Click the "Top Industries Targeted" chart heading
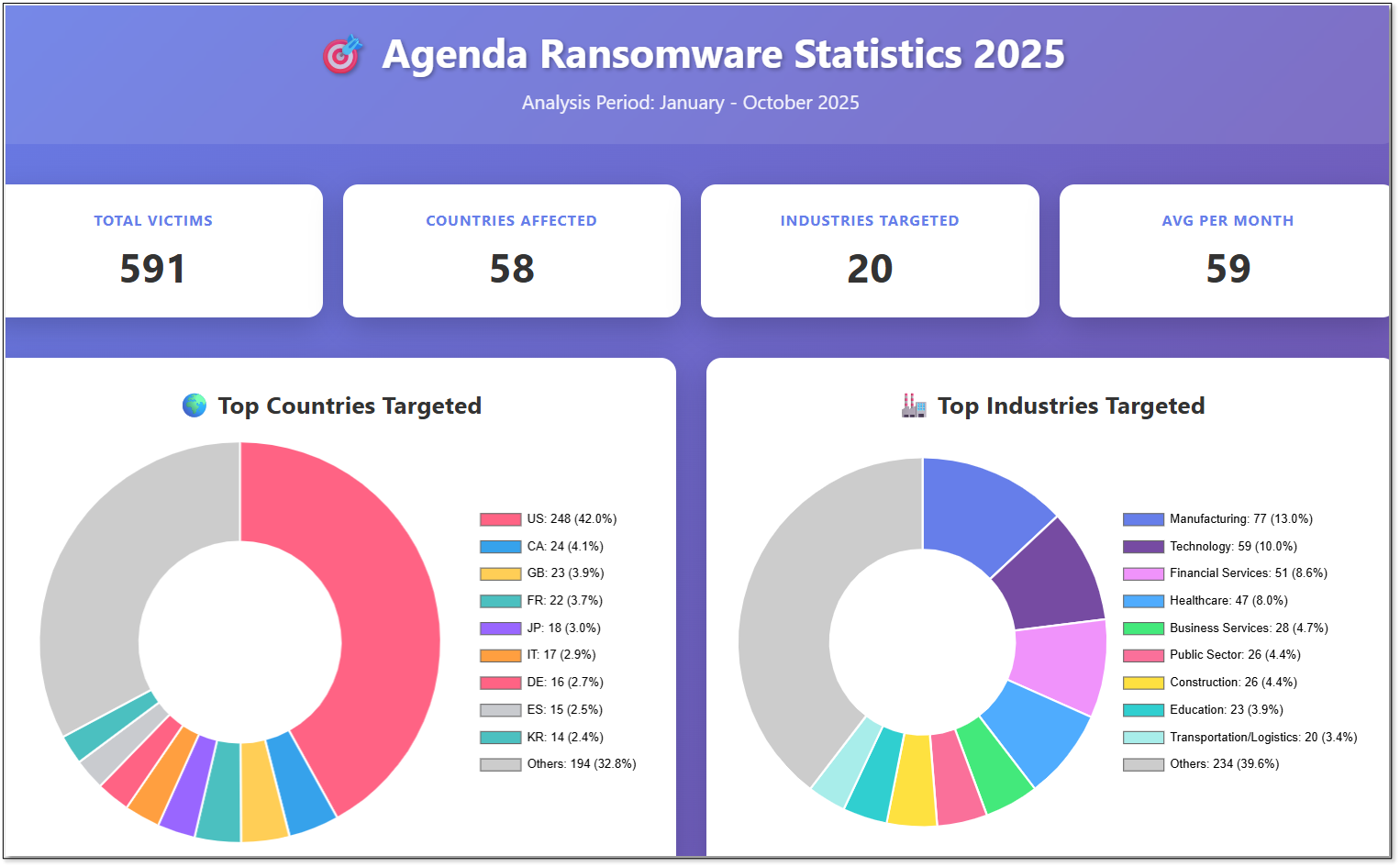The image size is (1400, 867). (x=1071, y=406)
